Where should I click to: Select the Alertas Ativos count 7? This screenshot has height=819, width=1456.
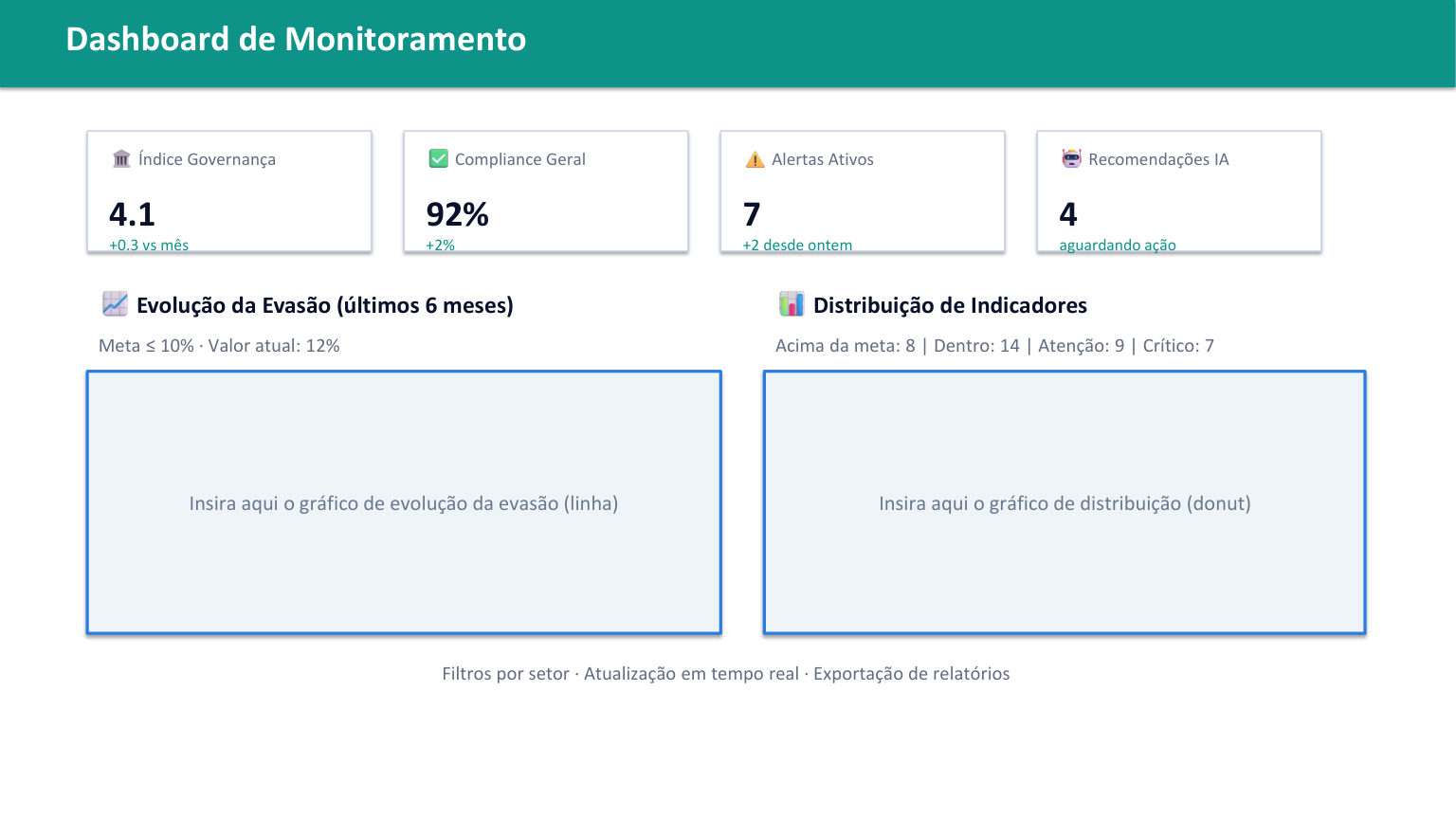752,214
